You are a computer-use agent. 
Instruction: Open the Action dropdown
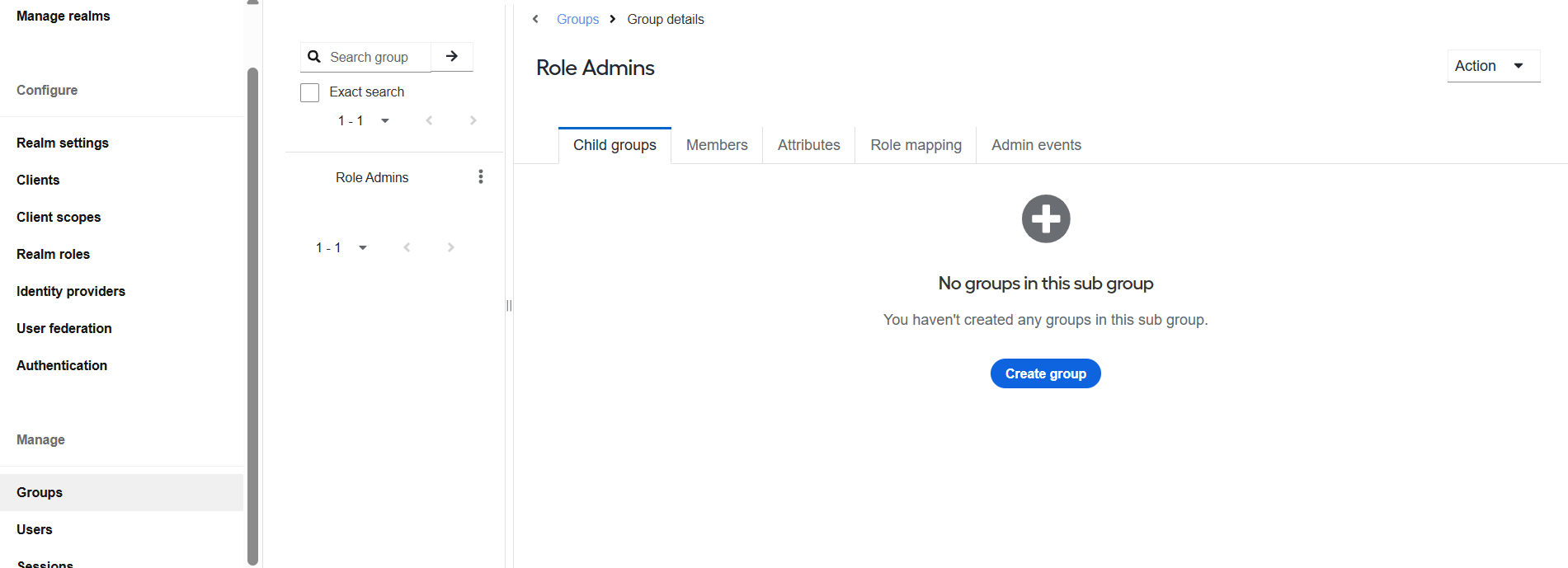tap(1494, 66)
